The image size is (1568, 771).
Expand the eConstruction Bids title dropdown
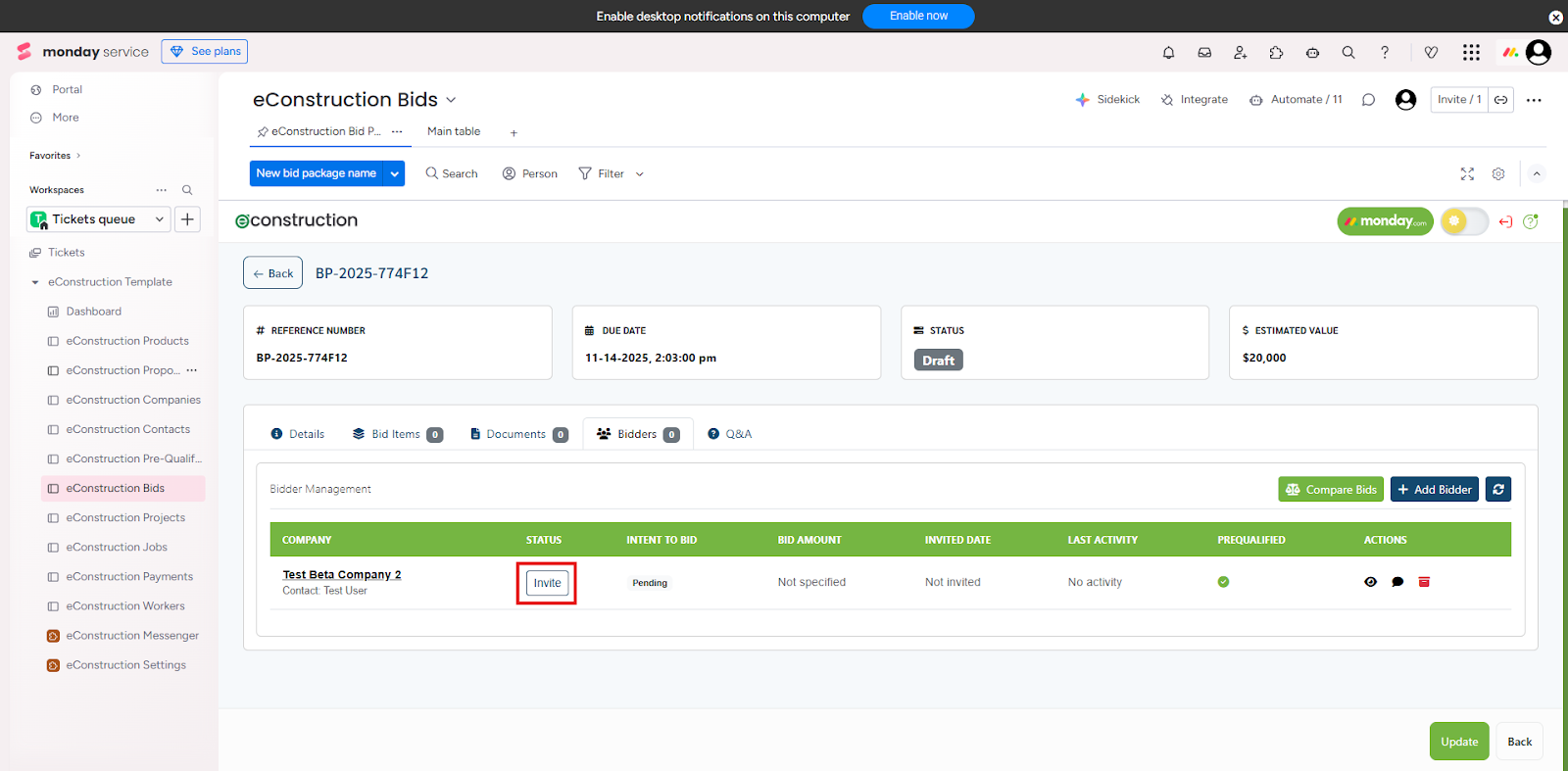pyautogui.click(x=451, y=100)
